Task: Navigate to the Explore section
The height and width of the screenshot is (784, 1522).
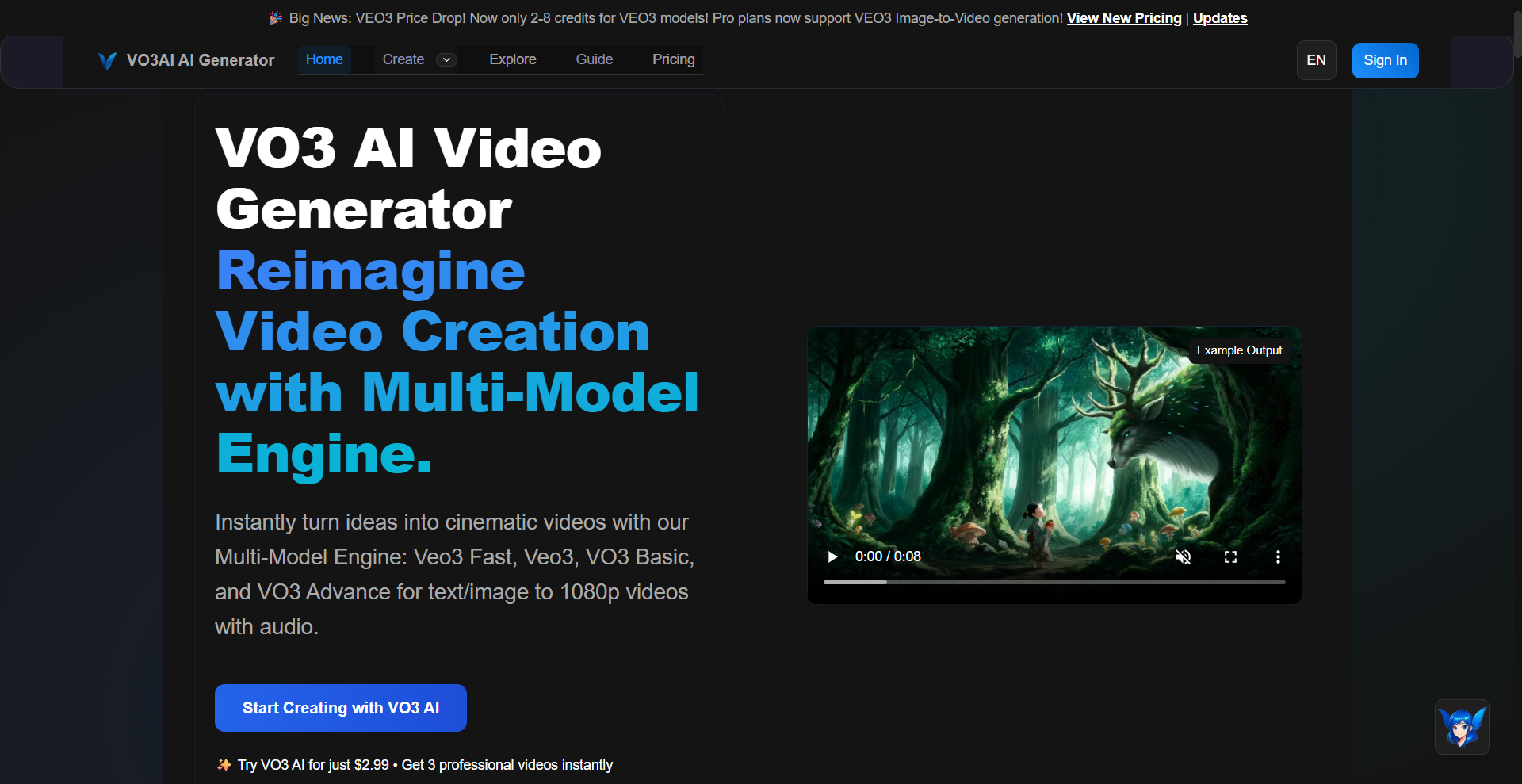Action: 512,59
